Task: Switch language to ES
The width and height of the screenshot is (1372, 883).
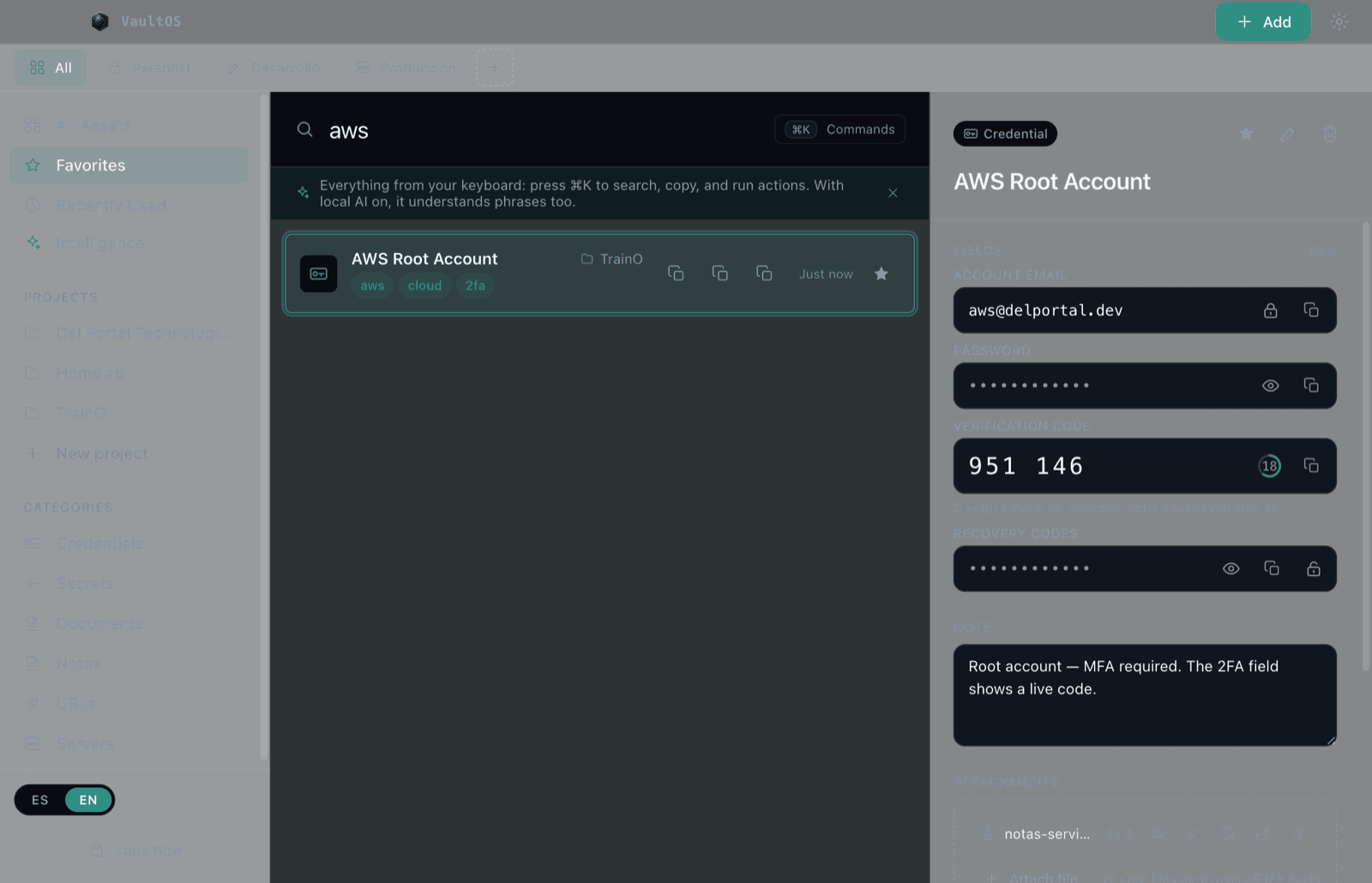Action: point(40,800)
